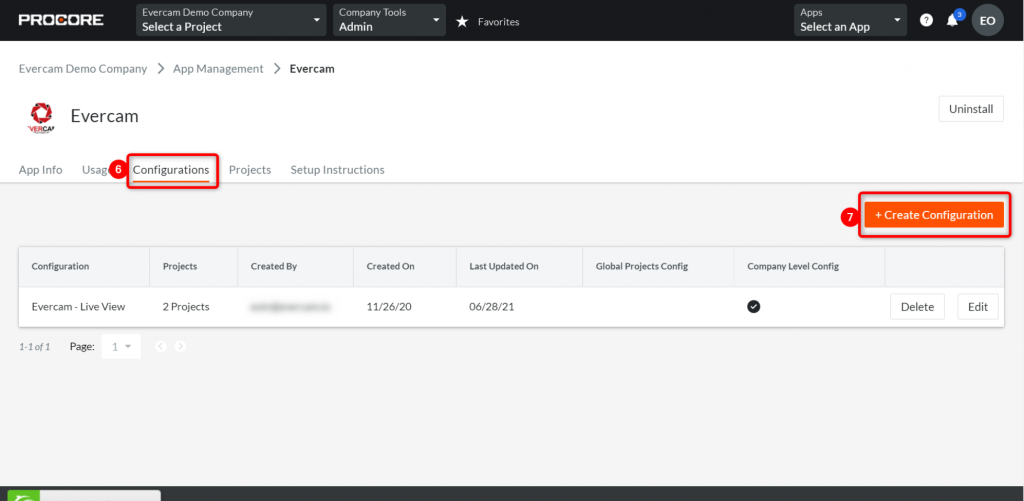Click the green icon in bottom bar
This screenshot has height=501, width=1024.
click(x=24, y=496)
